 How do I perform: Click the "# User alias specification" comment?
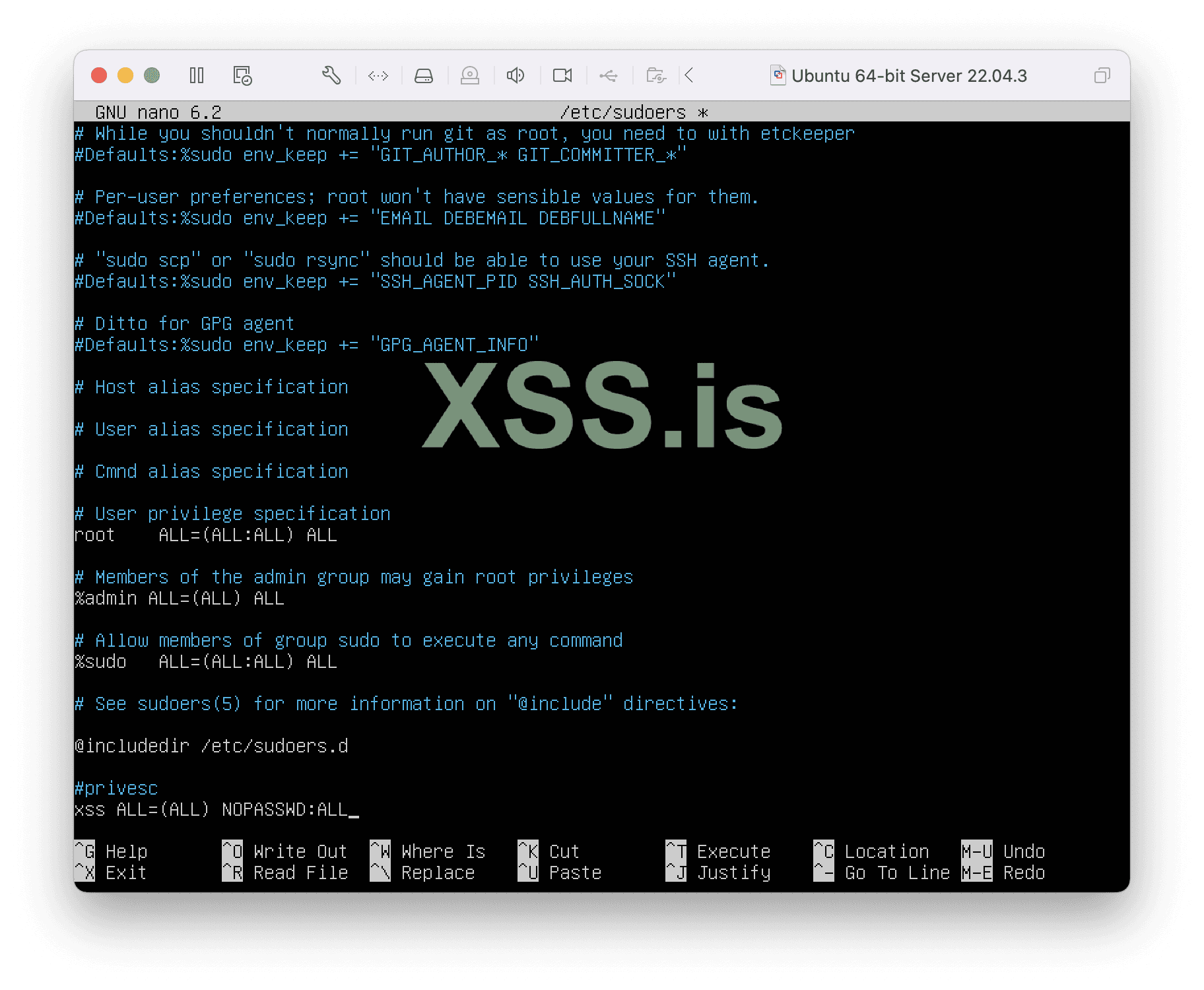coord(211,429)
